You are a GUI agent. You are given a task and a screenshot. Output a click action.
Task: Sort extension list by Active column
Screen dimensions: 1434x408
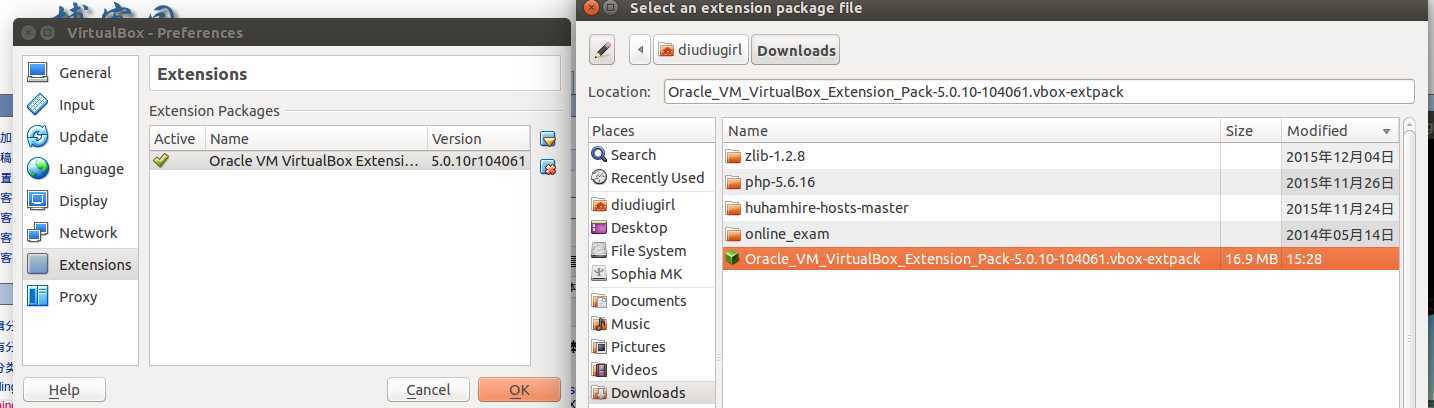[177, 138]
